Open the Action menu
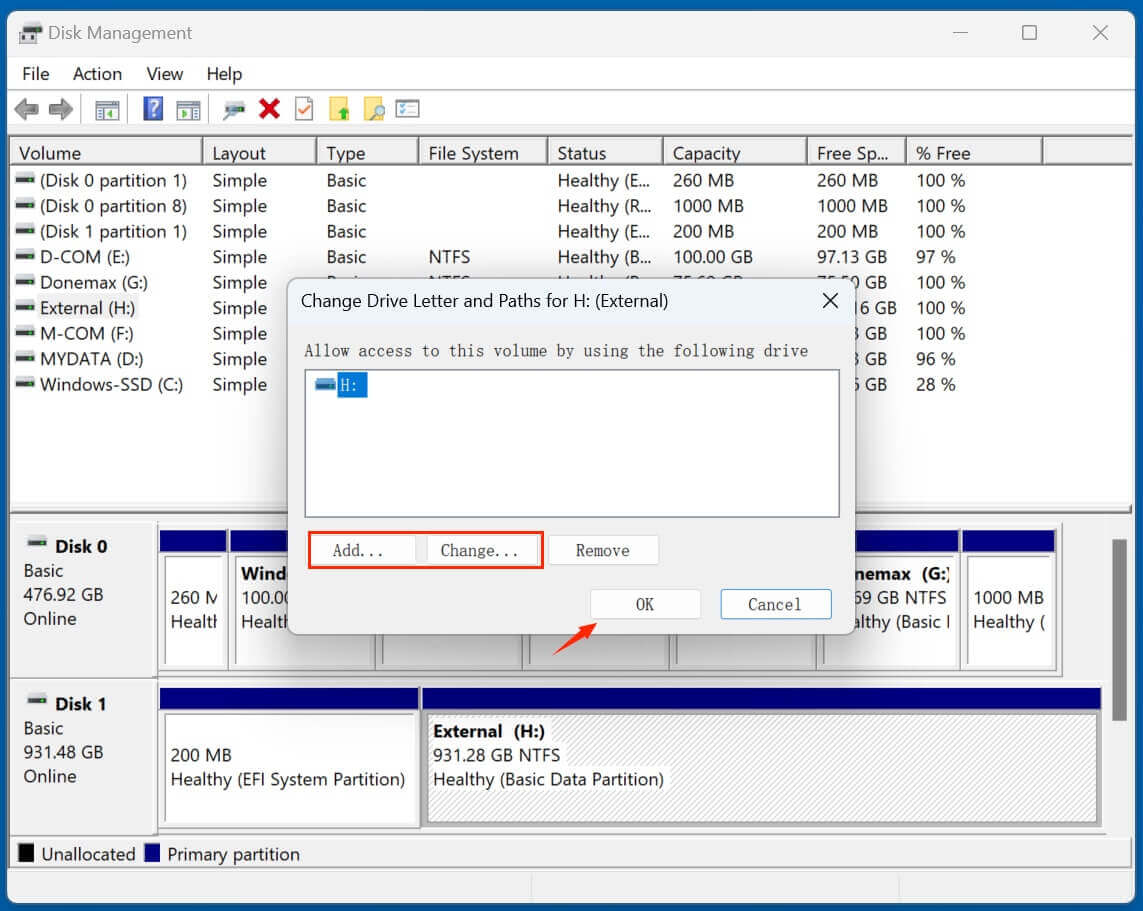The height and width of the screenshot is (911, 1143). [96, 74]
